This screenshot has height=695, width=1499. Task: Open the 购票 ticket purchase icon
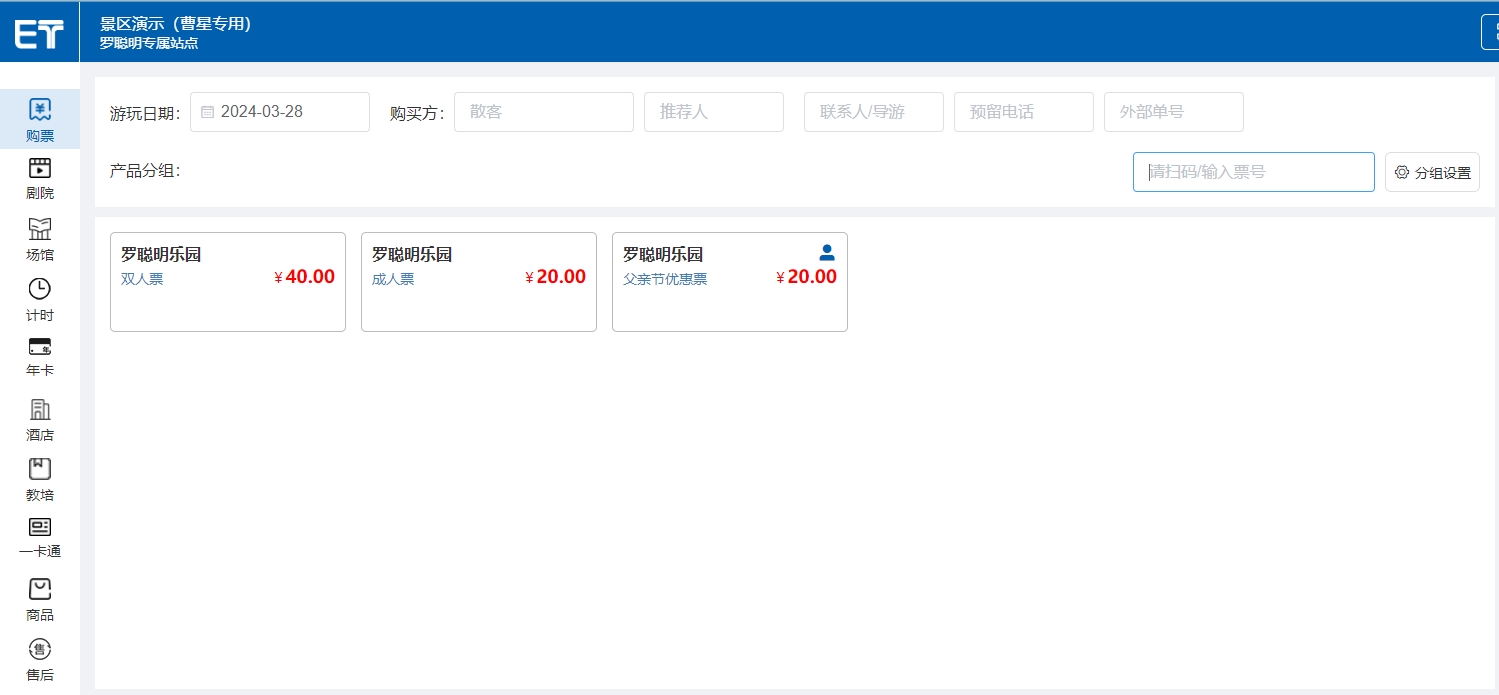point(40,109)
